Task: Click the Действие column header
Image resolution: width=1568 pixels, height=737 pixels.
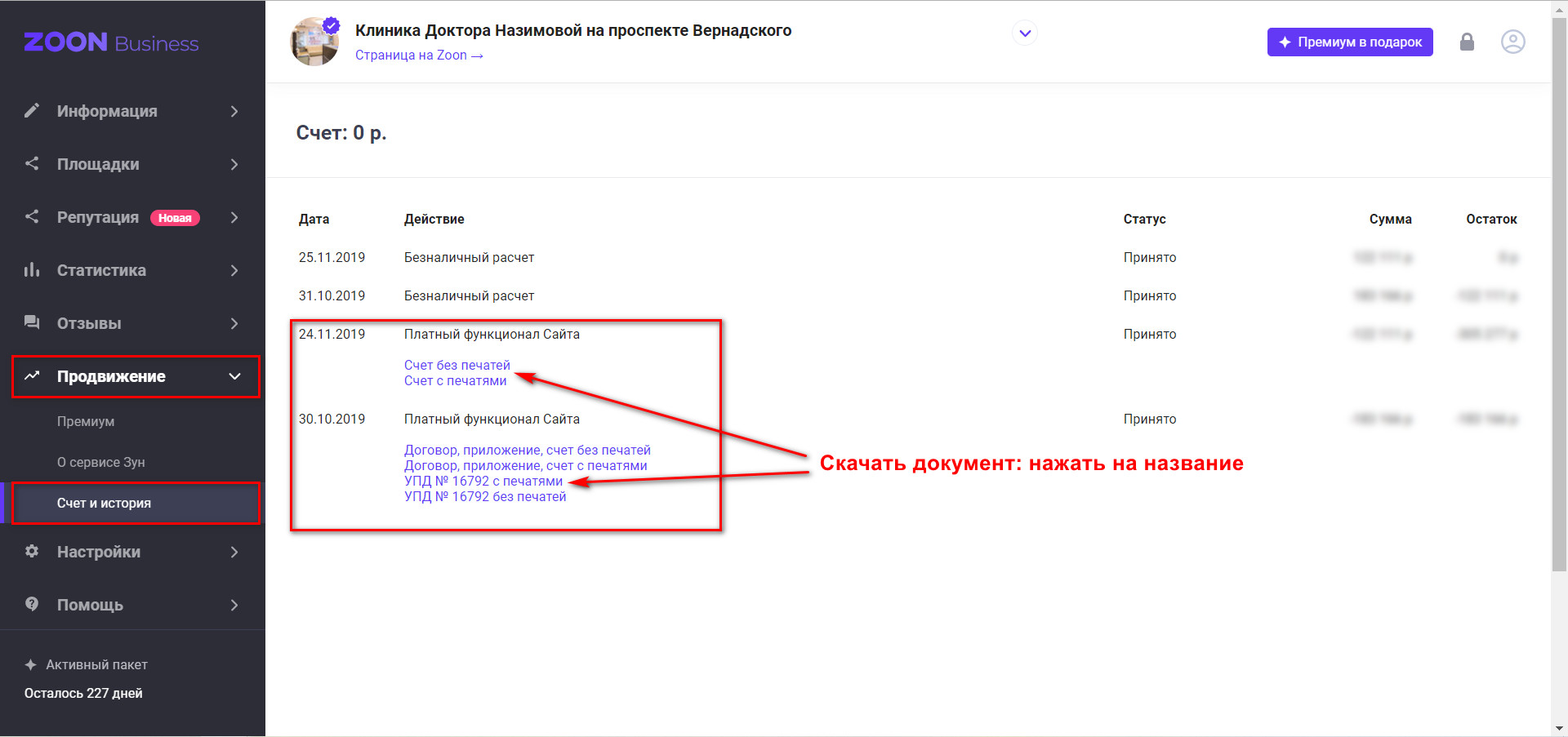Action: pos(434,219)
